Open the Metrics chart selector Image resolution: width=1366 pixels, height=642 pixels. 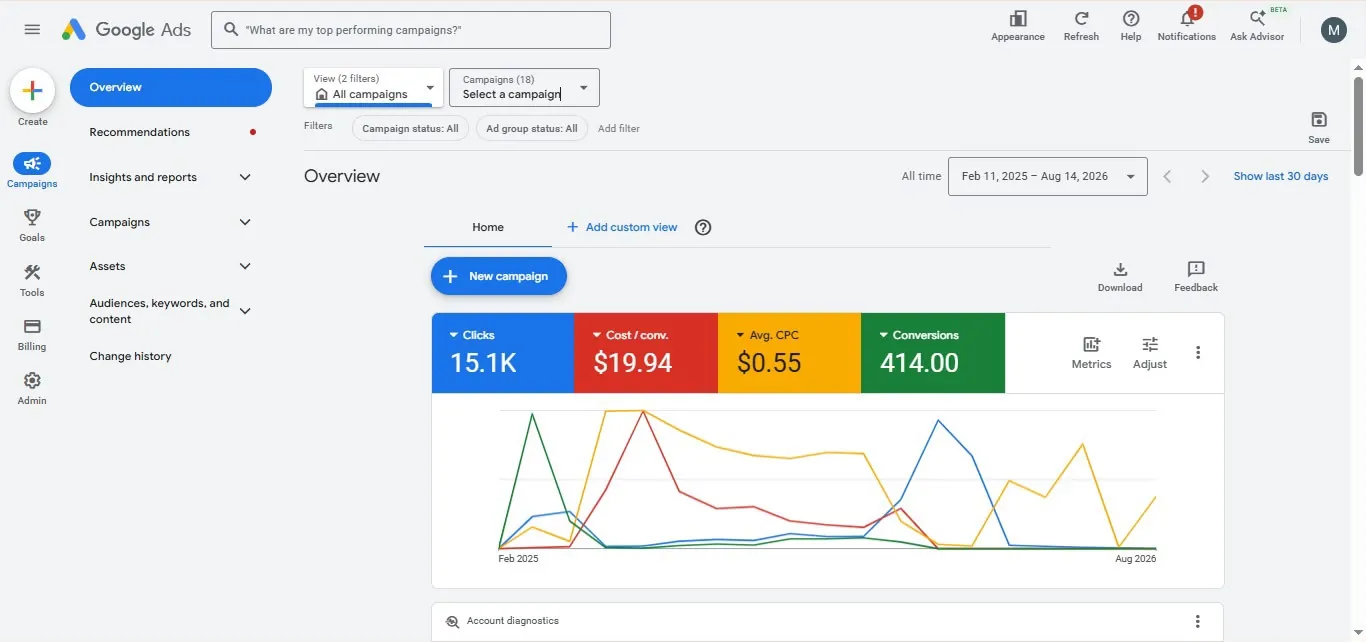1091,353
